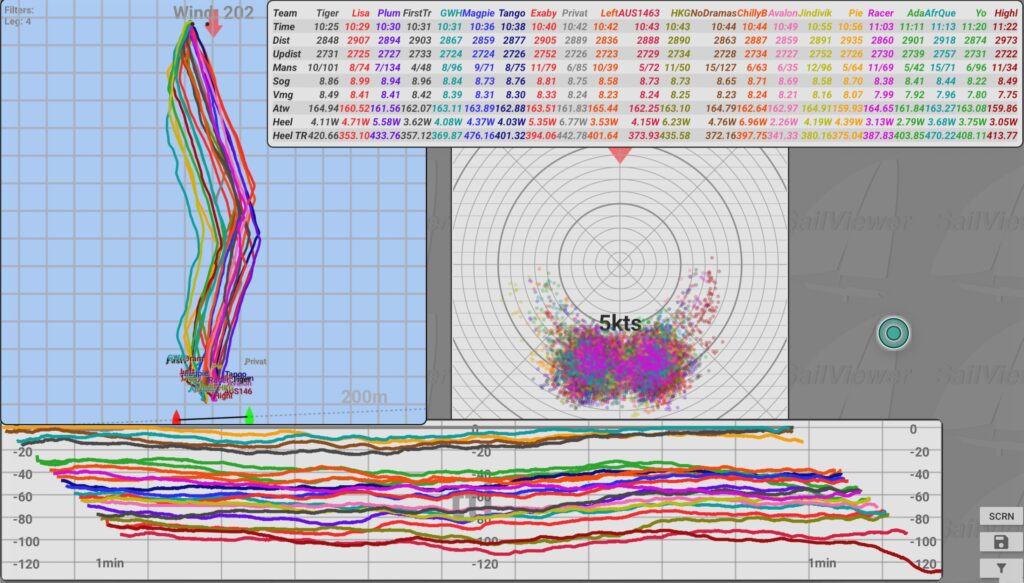Click Tiger's time value 10:25

(x=326, y=27)
